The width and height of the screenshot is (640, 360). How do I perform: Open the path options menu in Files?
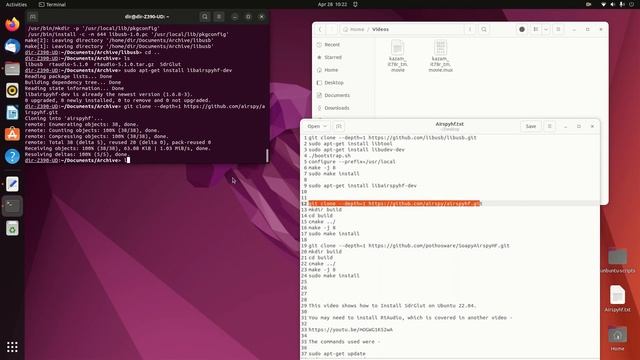click(470, 29)
